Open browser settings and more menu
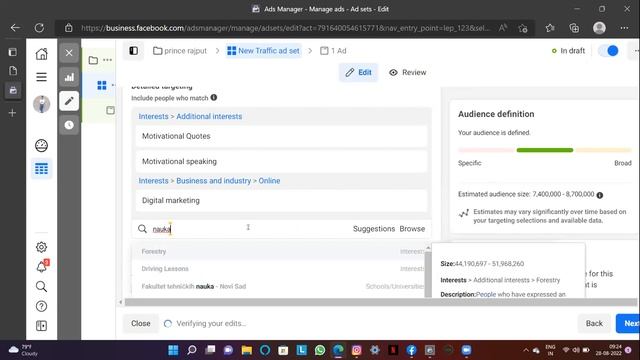The height and width of the screenshot is (360, 640). point(624,28)
